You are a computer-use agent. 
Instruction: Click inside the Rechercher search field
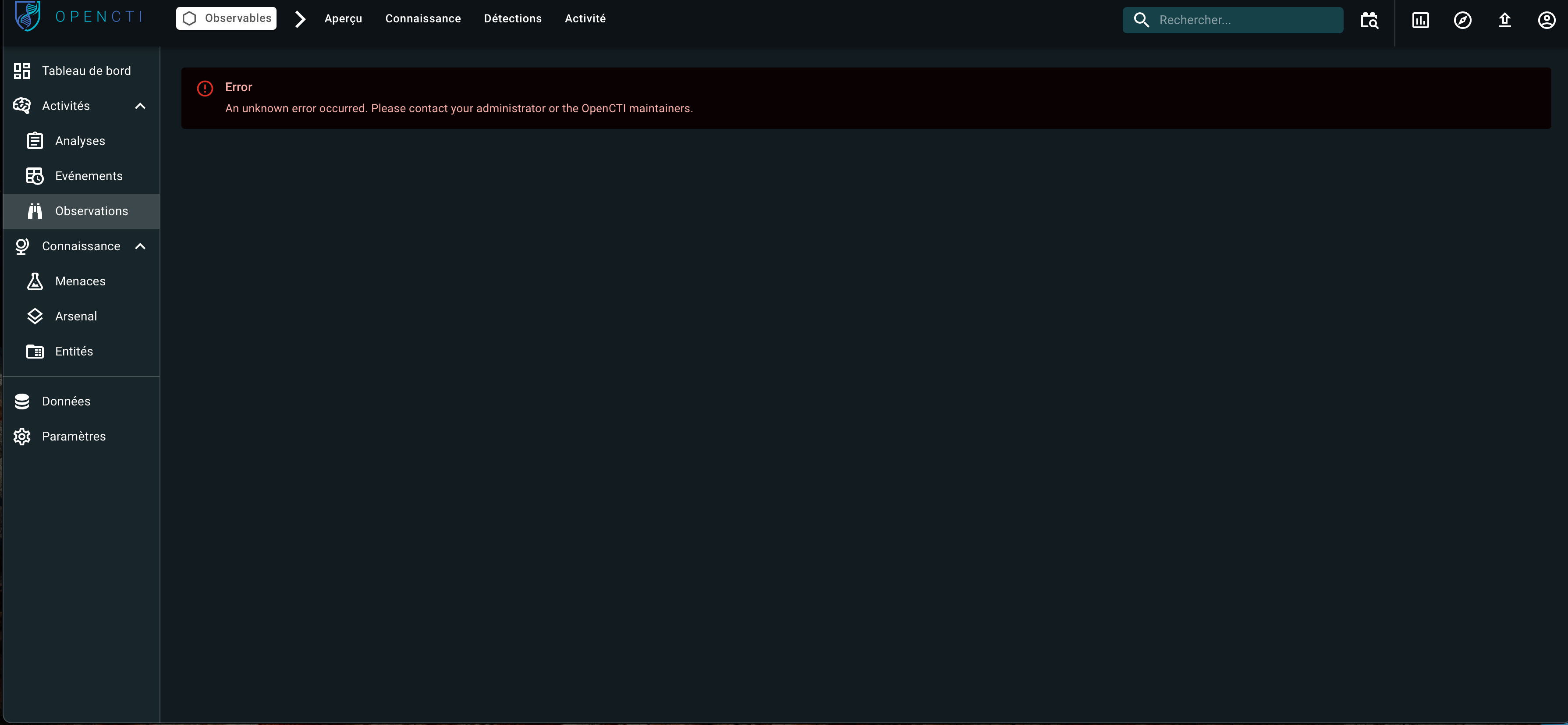pos(1242,19)
